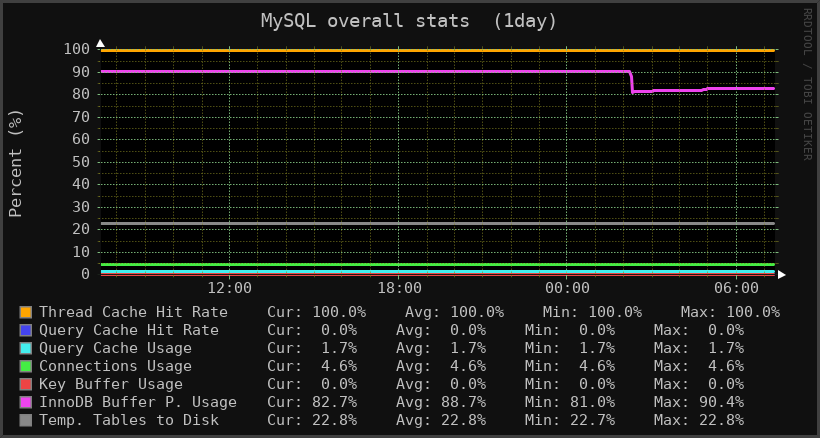Click InnoDB Buffer P. Usage 'Max: 90.4%' value
820x438 pixels.
tap(699, 402)
